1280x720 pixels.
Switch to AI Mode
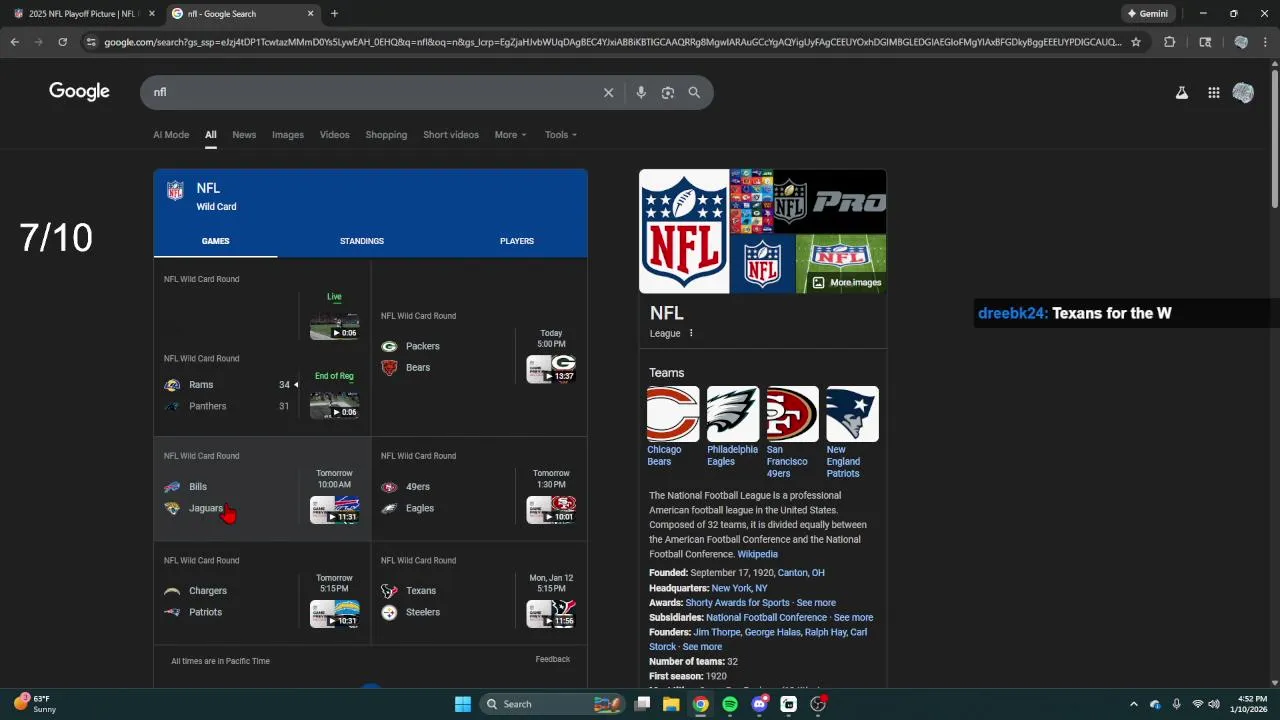(171, 135)
